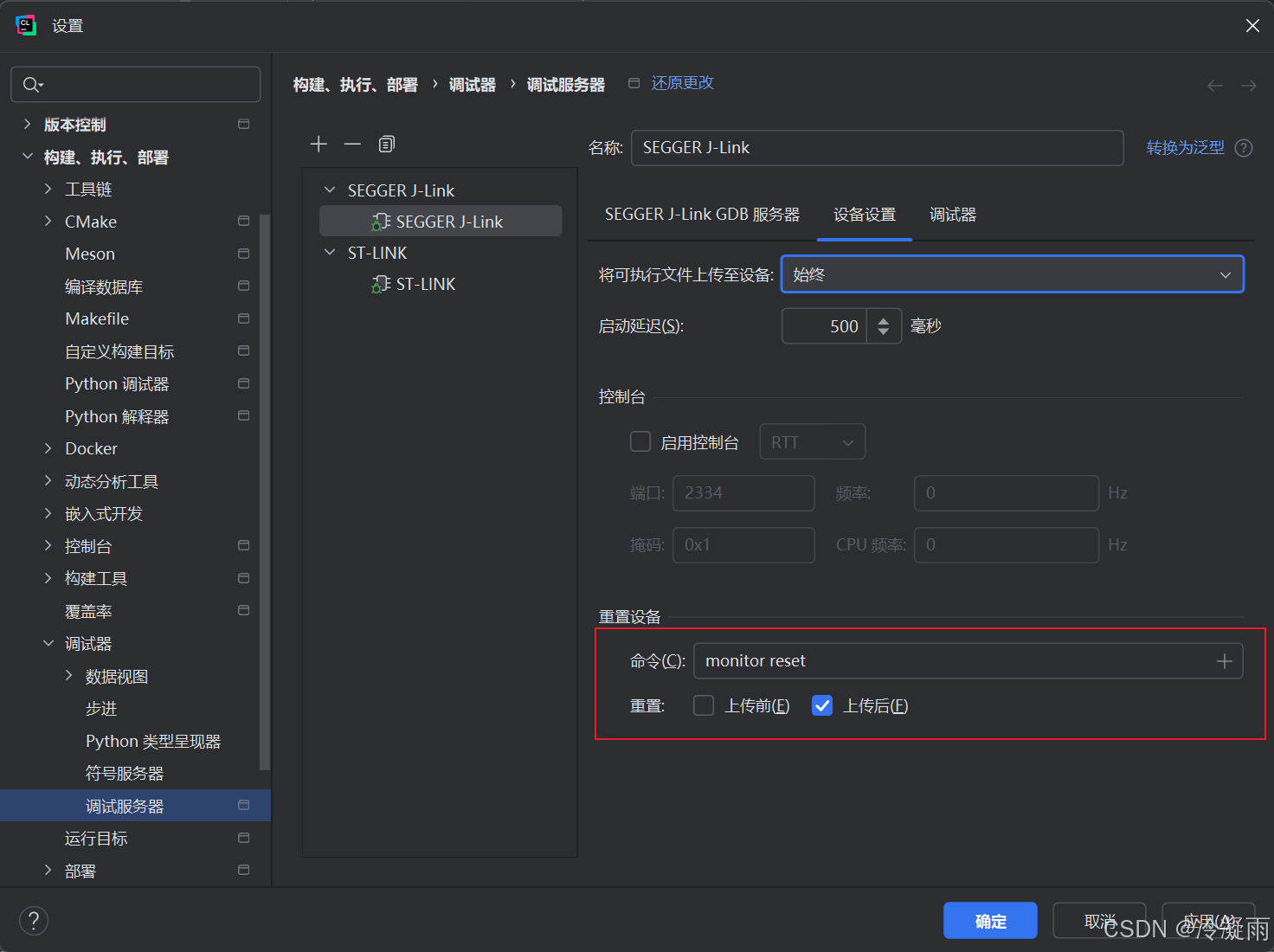Click project-level marker next to 构建工具
1274x952 pixels.
tap(244, 578)
